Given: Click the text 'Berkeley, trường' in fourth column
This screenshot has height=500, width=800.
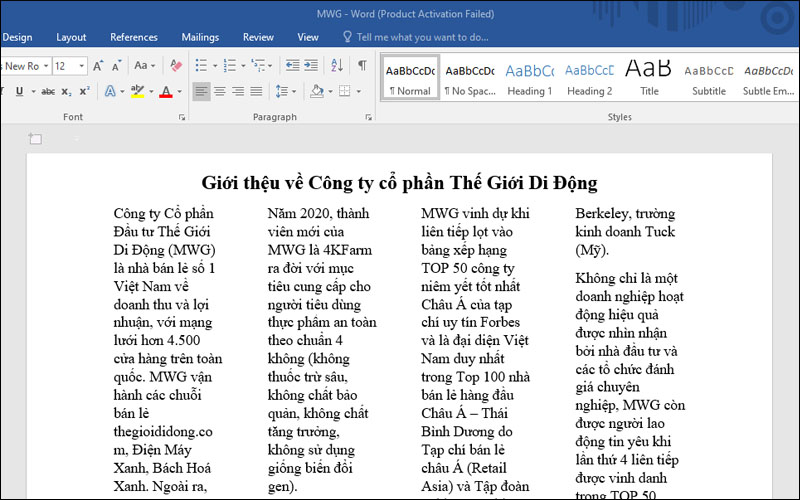Looking at the screenshot, I should tap(625, 213).
